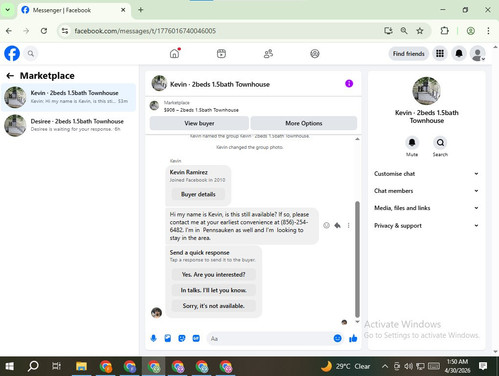Go to the Home feed icon

point(175,53)
